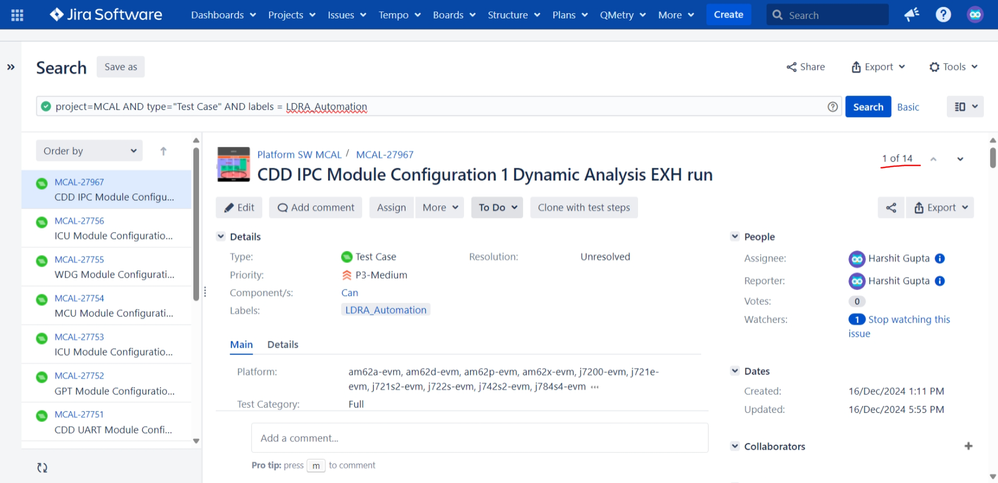Click the panel resize handle dots
998x483 pixels.
point(205,291)
